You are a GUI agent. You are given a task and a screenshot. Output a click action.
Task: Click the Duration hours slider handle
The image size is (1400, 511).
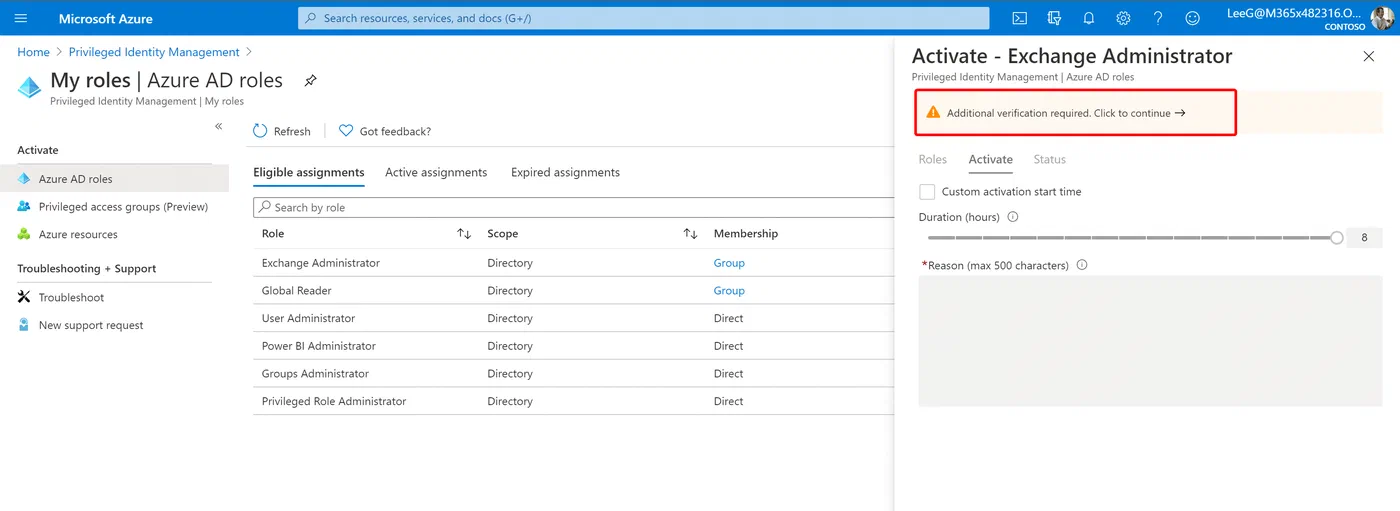pos(1337,238)
